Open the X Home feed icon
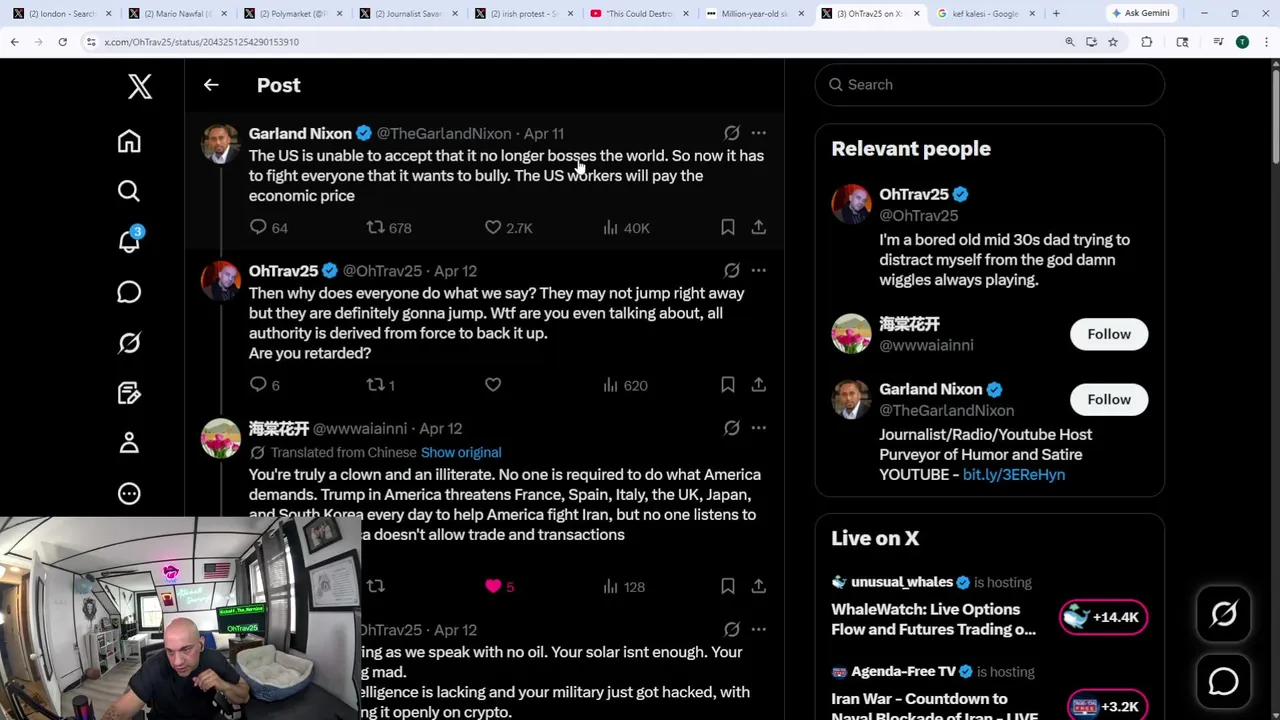Image resolution: width=1280 pixels, height=720 pixels. [129, 141]
